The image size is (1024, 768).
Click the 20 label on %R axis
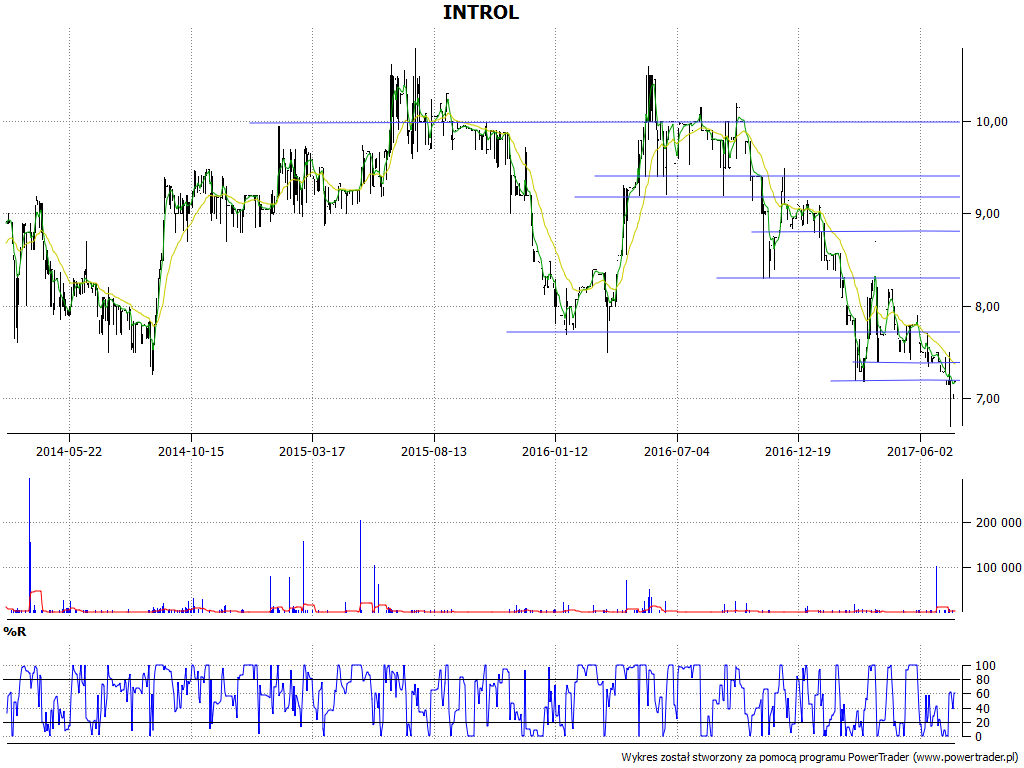pyautogui.click(x=983, y=722)
